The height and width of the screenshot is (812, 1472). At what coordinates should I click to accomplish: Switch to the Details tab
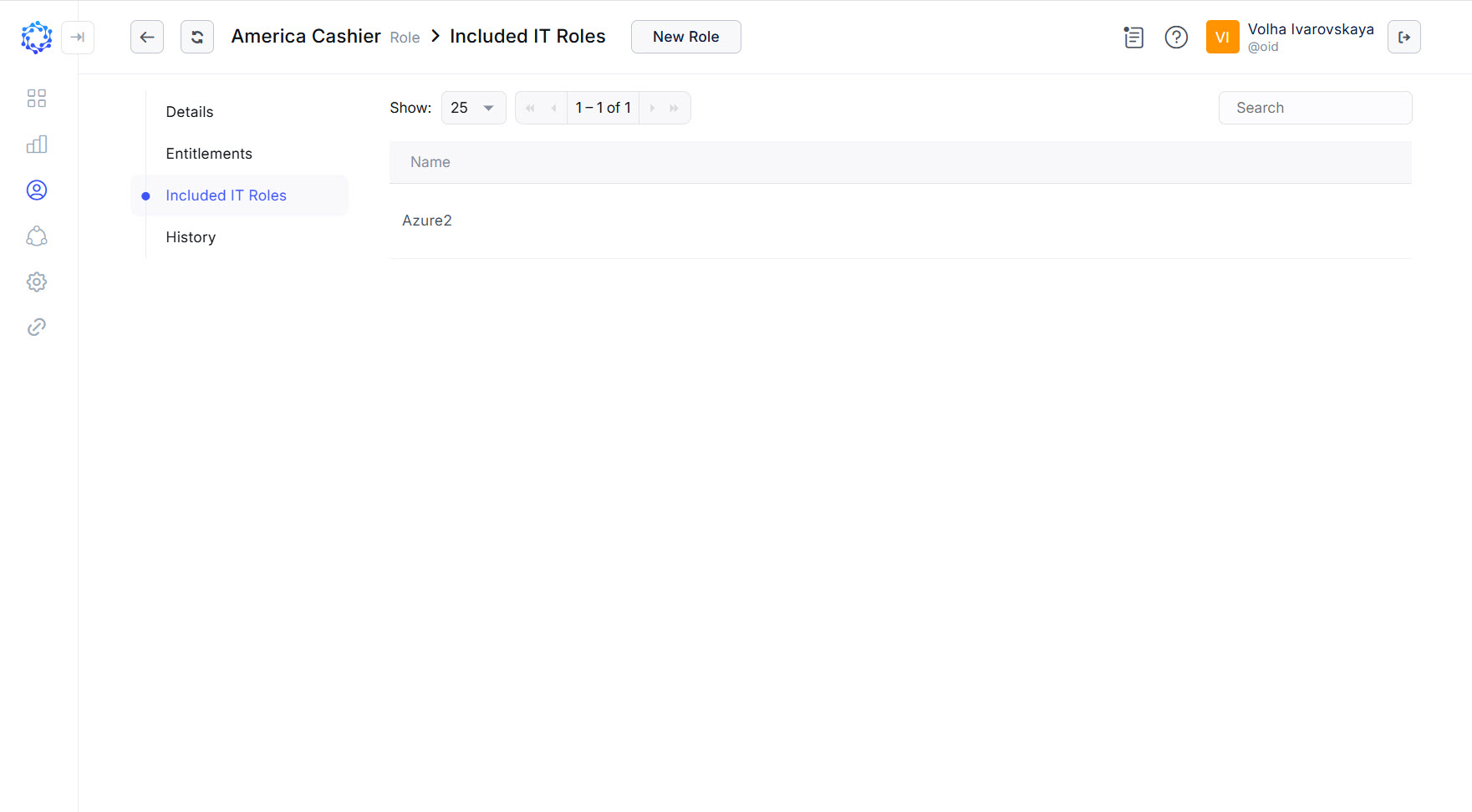[190, 112]
